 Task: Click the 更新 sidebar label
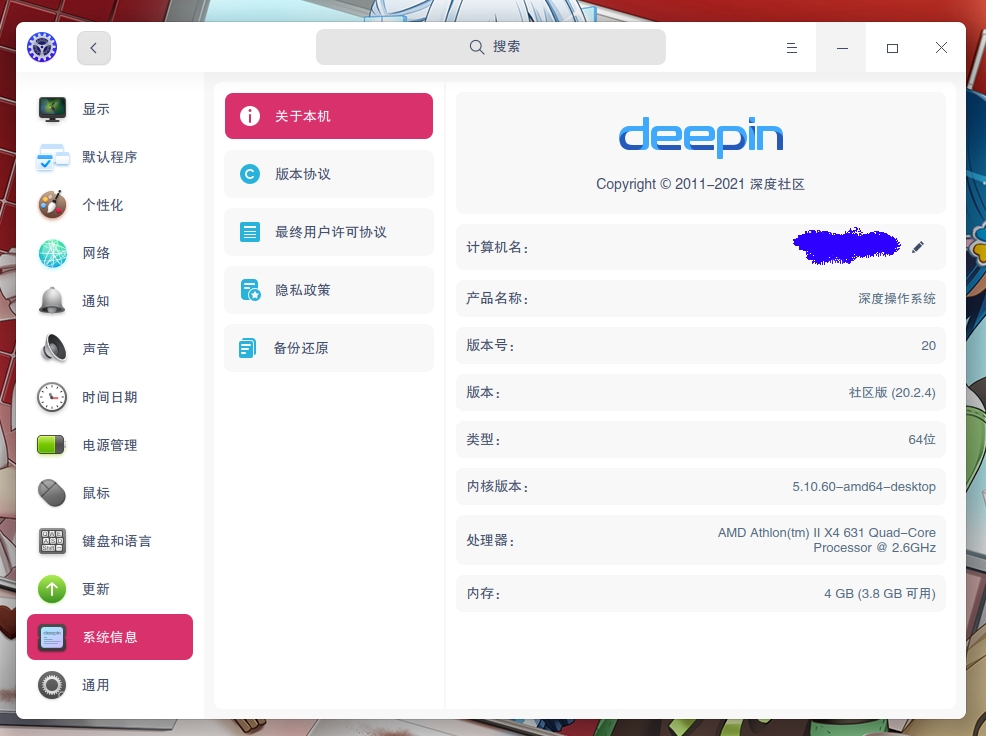96,589
